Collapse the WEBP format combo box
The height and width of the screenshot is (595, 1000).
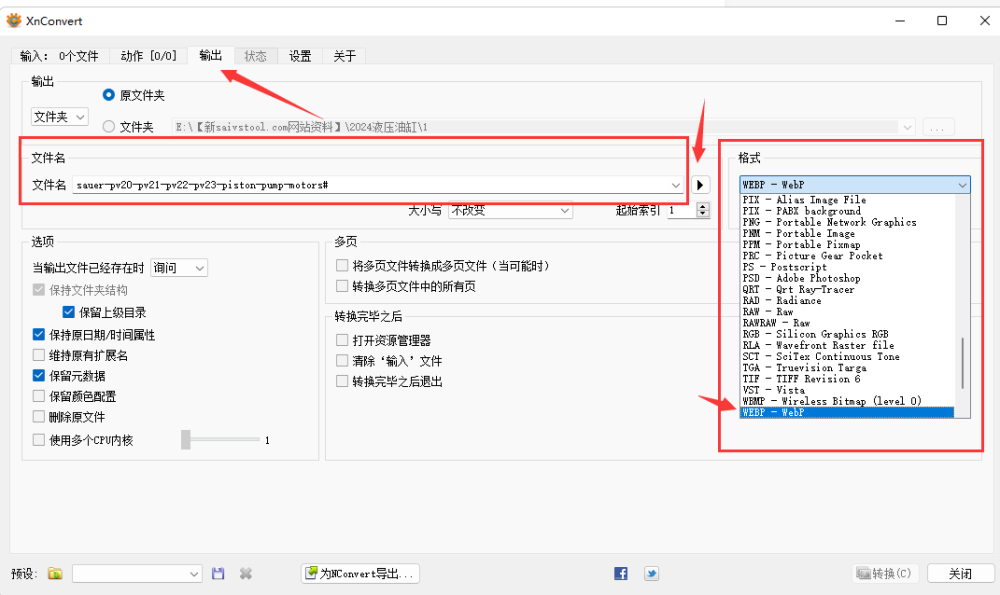(x=855, y=184)
